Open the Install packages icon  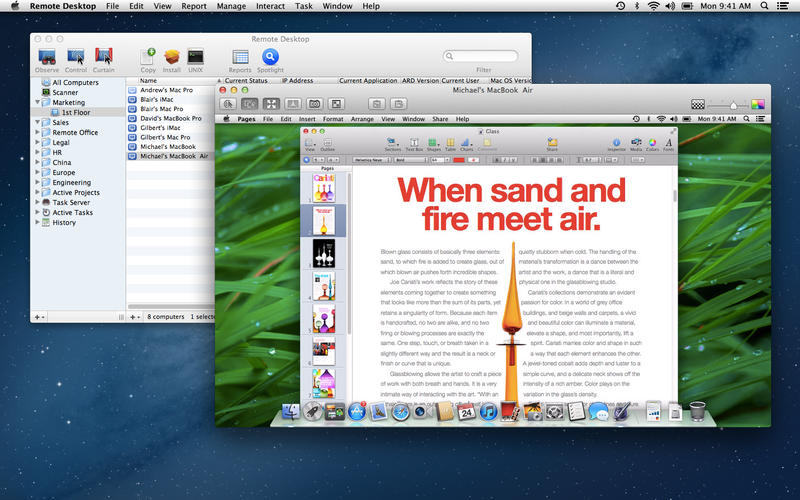pos(172,57)
